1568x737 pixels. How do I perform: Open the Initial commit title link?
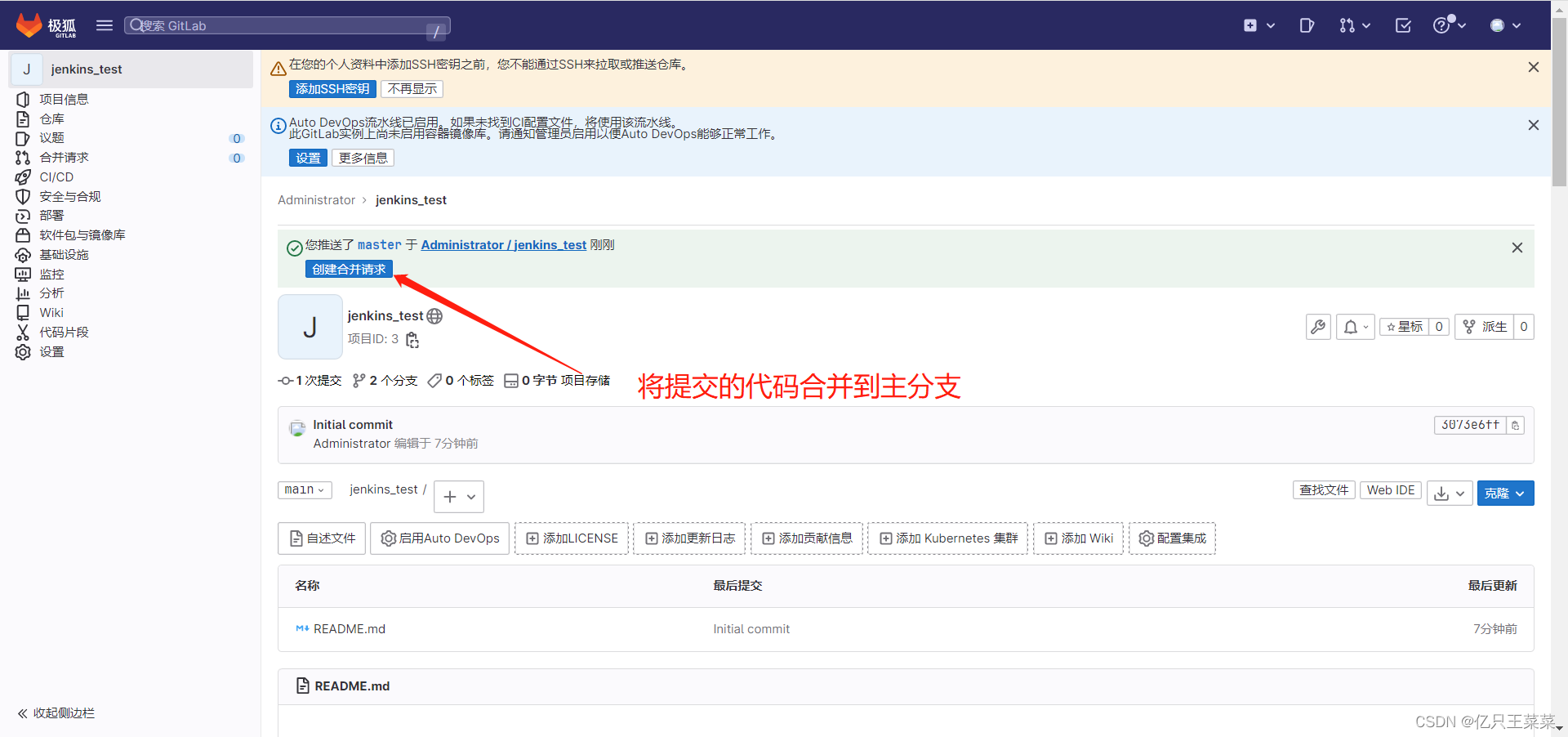[353, 425]
